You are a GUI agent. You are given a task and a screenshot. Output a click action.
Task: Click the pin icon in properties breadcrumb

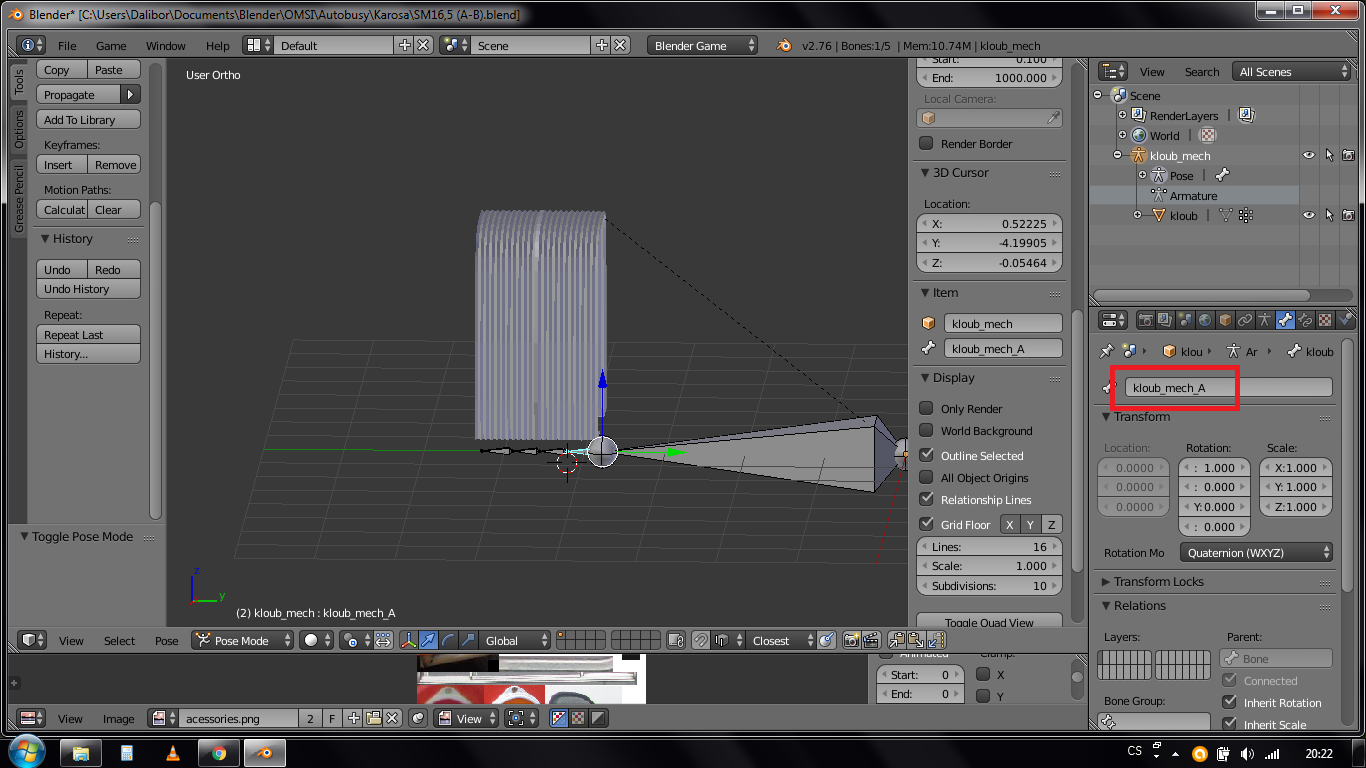coord(1106,351)
